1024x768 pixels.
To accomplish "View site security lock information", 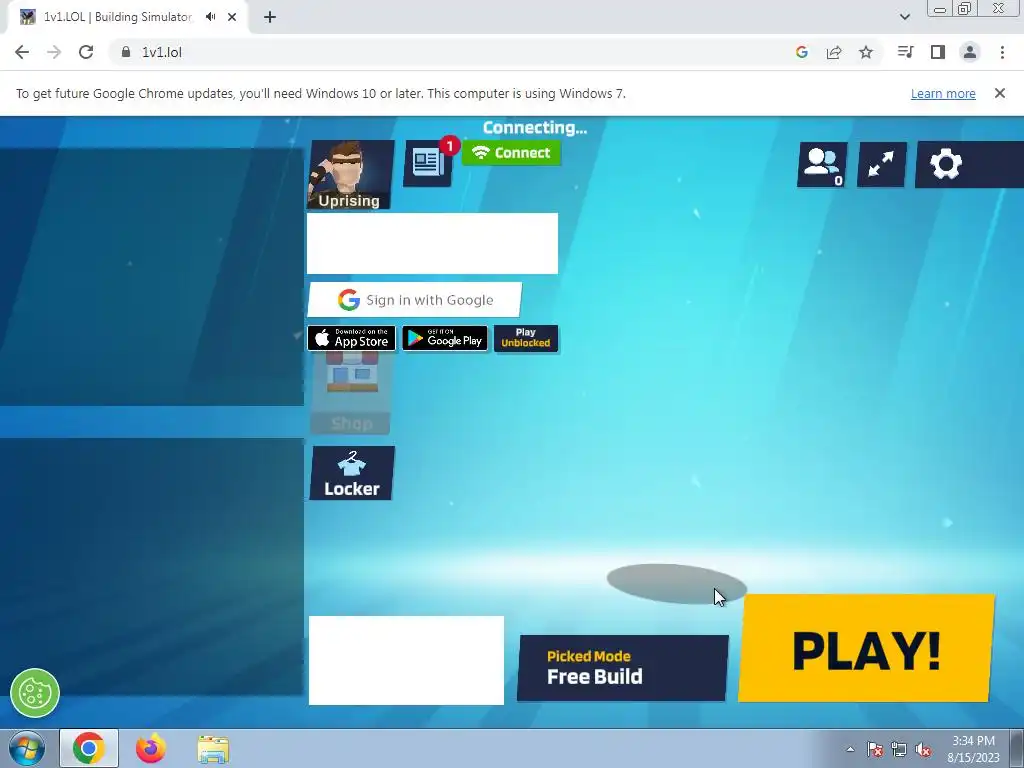I will (126, 52).
